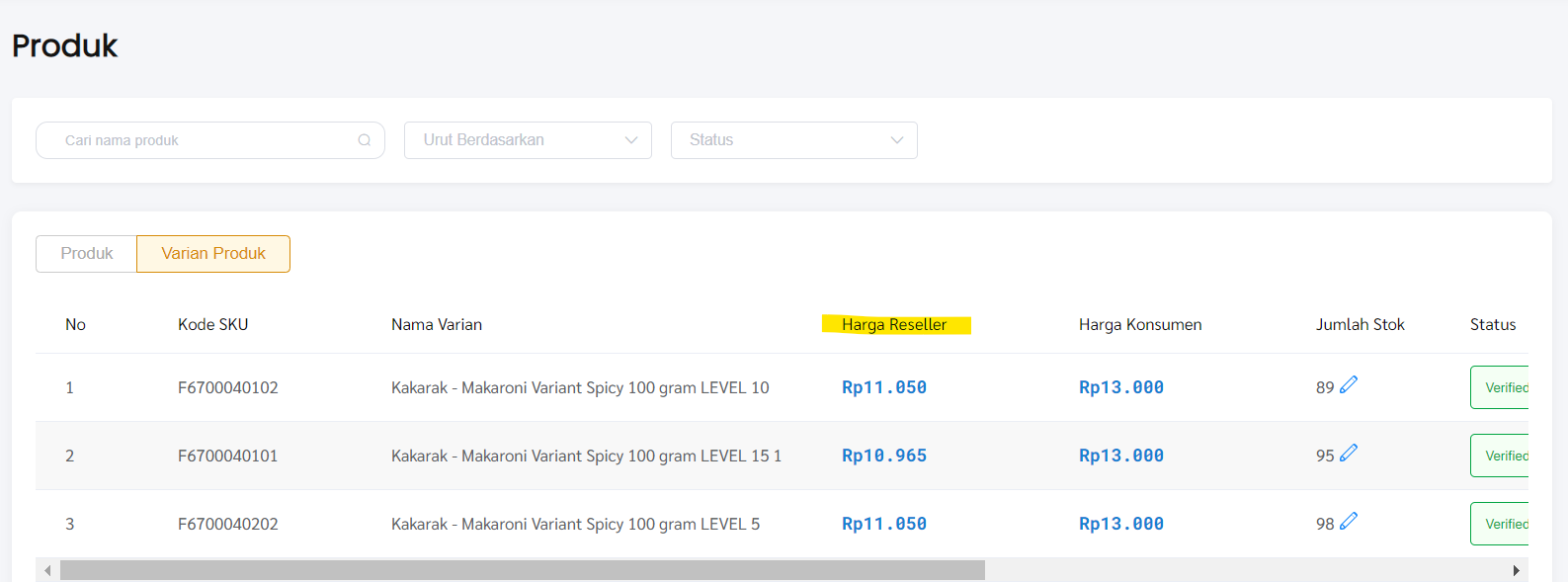1568x582 pixels.
Task: Expand the chevron on the Urut Berdasarkan box
Action: tap(631, 140)
